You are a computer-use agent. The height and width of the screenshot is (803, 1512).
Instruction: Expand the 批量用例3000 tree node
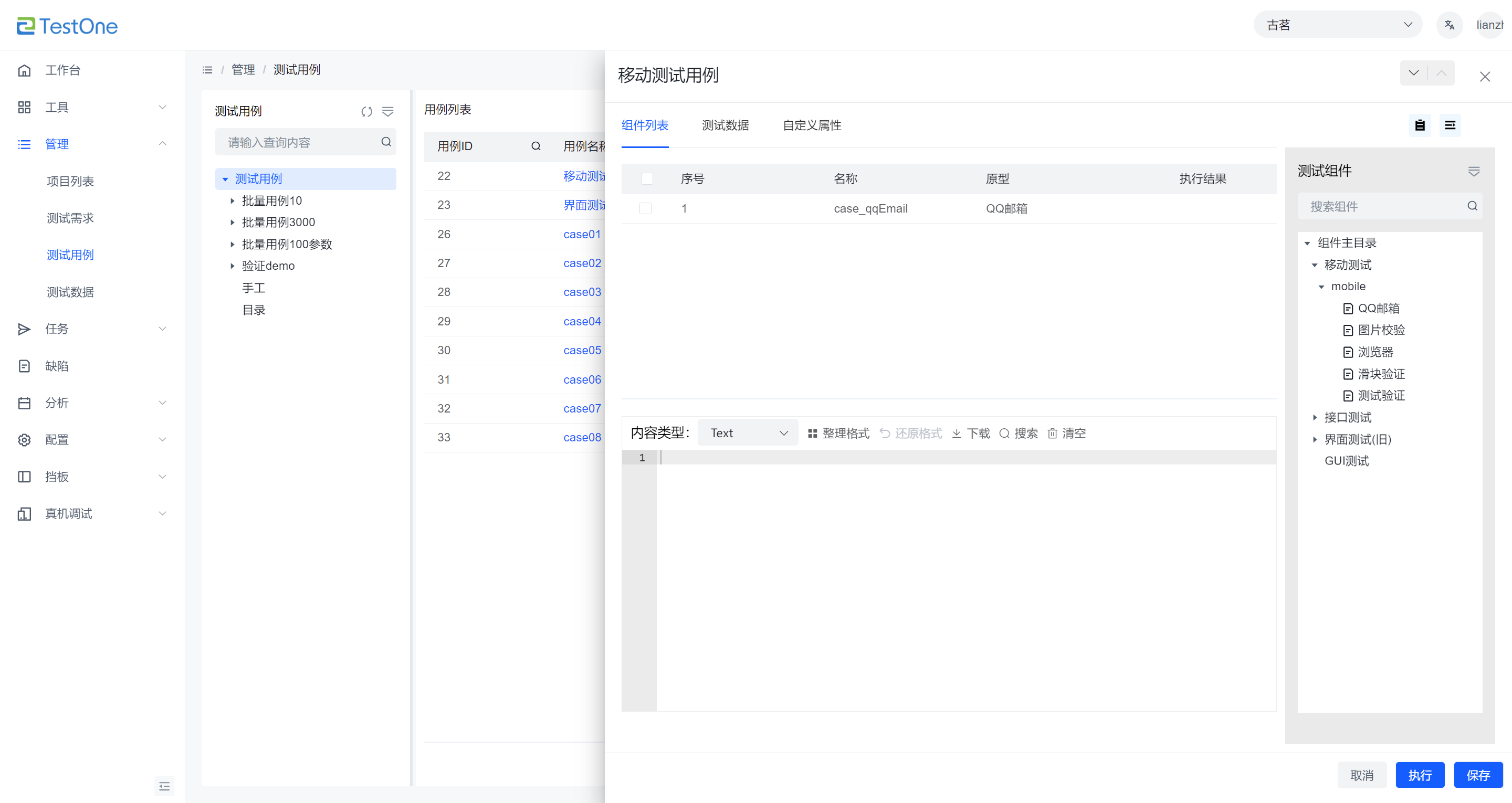point(233,223)
